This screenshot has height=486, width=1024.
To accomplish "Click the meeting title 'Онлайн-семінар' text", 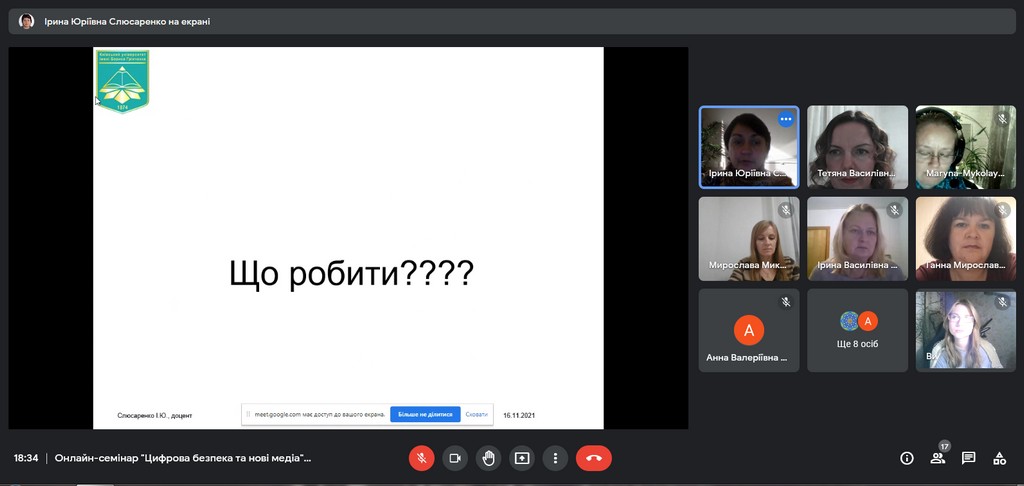I will (x=182, y=458).
